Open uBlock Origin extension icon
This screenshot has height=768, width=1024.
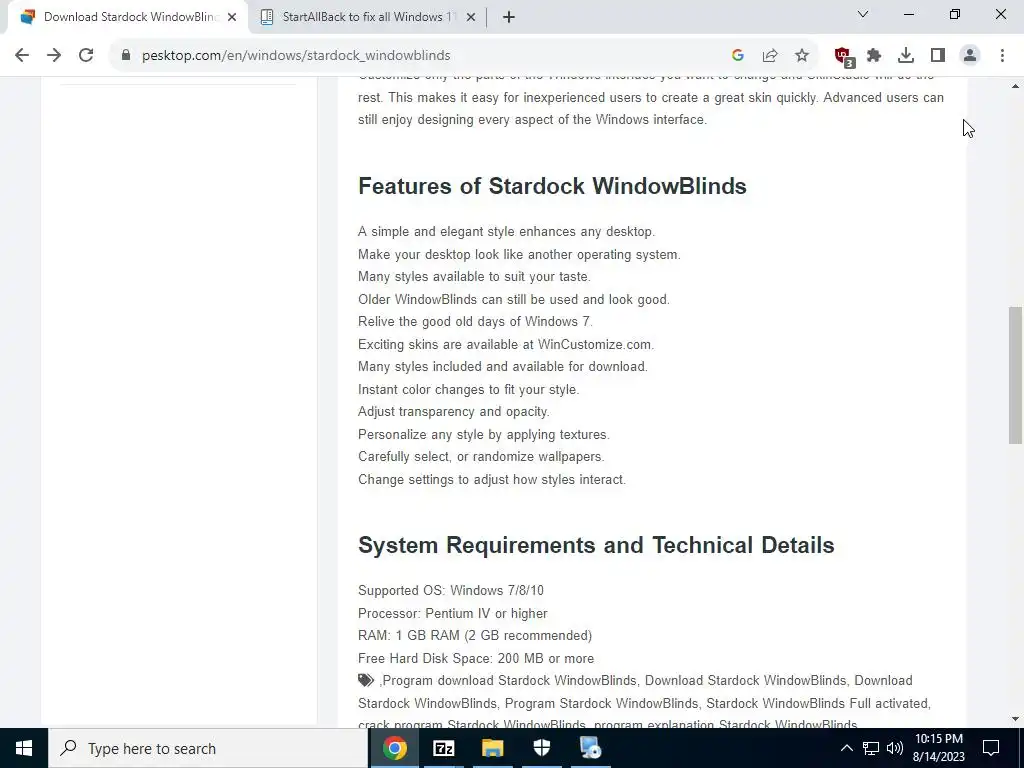tap(844, 57)
